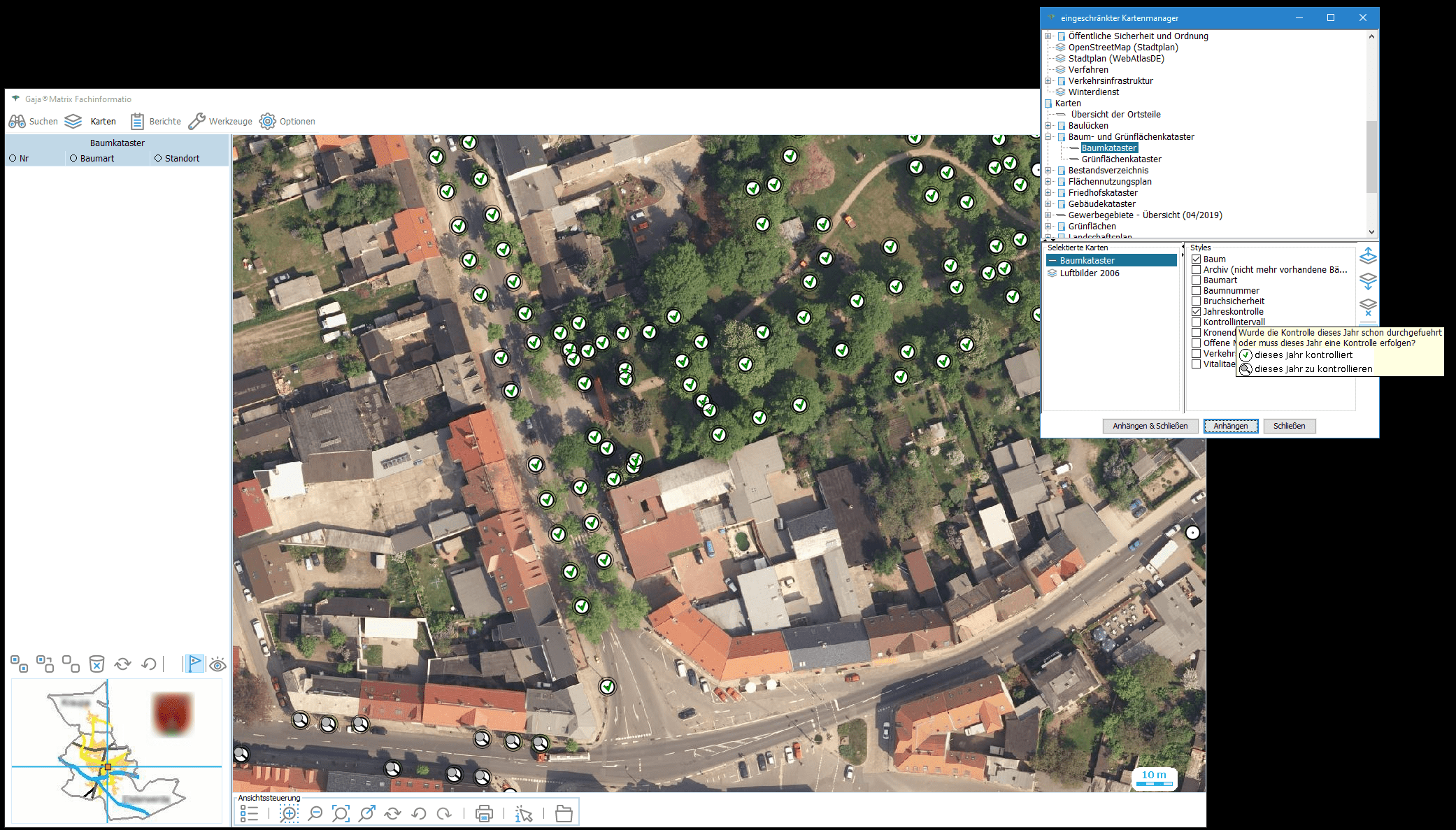Click the overview map thumbnail
This screenshot has height=830, width=1456.
click(x=116, y=750)
